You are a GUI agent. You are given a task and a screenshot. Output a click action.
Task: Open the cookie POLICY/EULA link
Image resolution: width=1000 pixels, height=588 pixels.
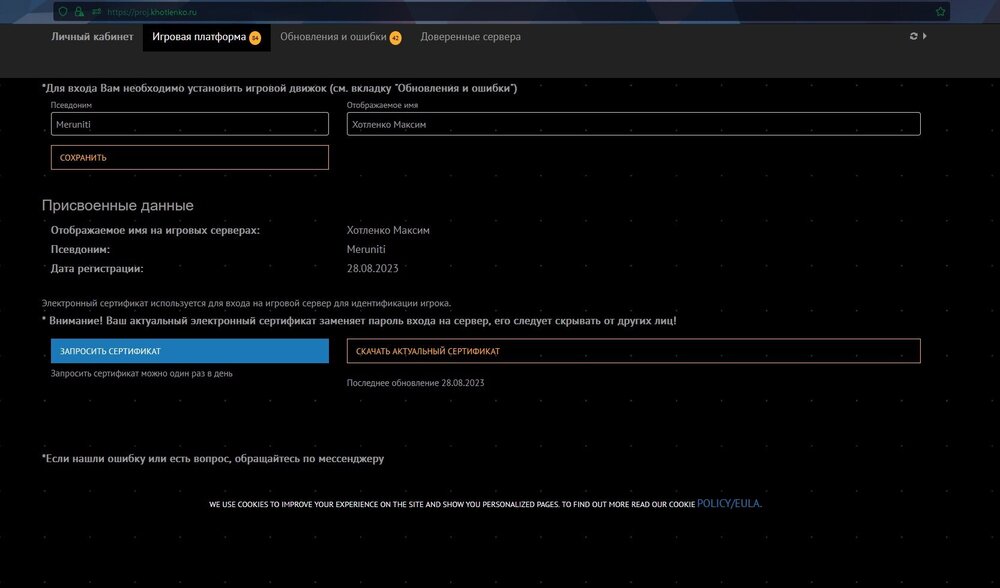[x=729, y=504]
